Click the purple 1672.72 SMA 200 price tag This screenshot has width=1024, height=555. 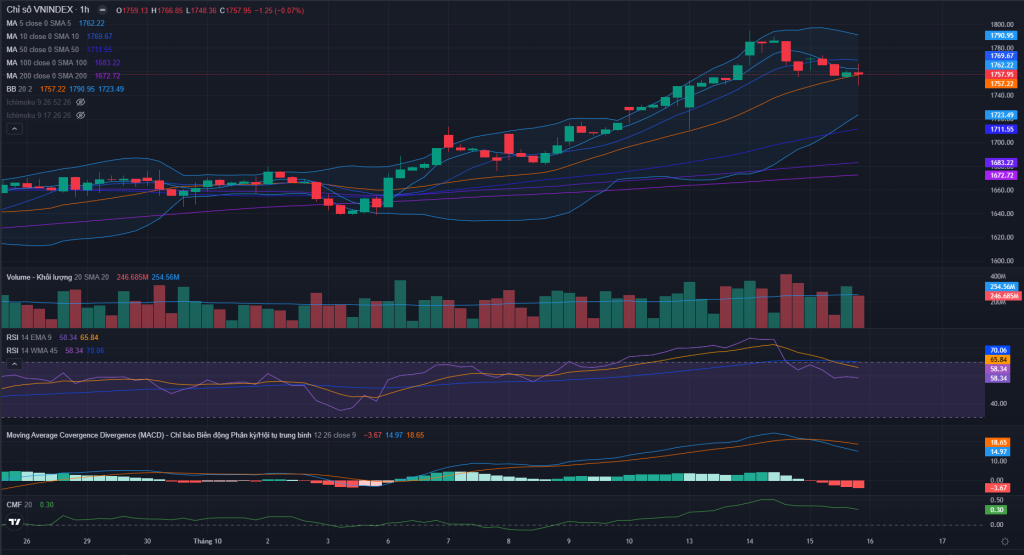click(1001, 174)
